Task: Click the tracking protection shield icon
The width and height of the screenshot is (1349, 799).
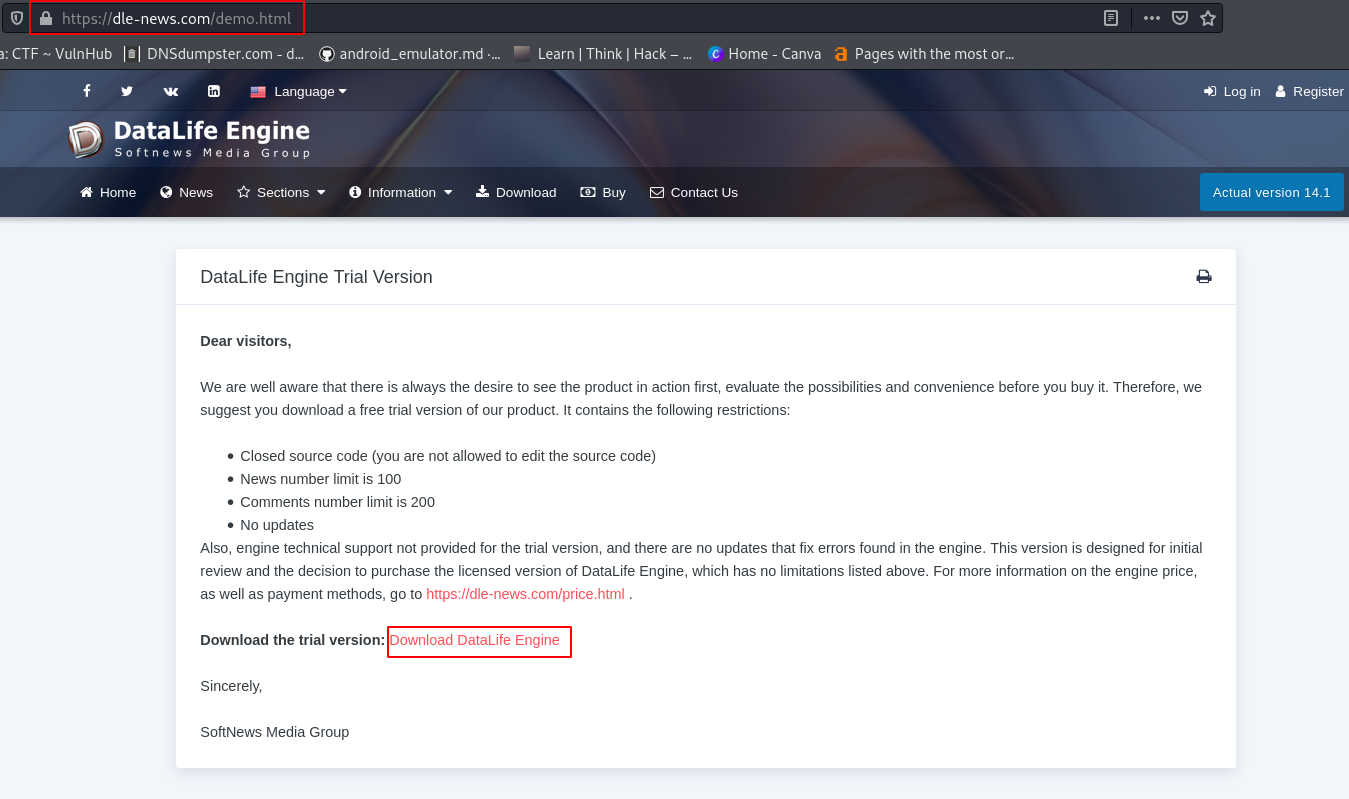Action: [x=17, y=18]
